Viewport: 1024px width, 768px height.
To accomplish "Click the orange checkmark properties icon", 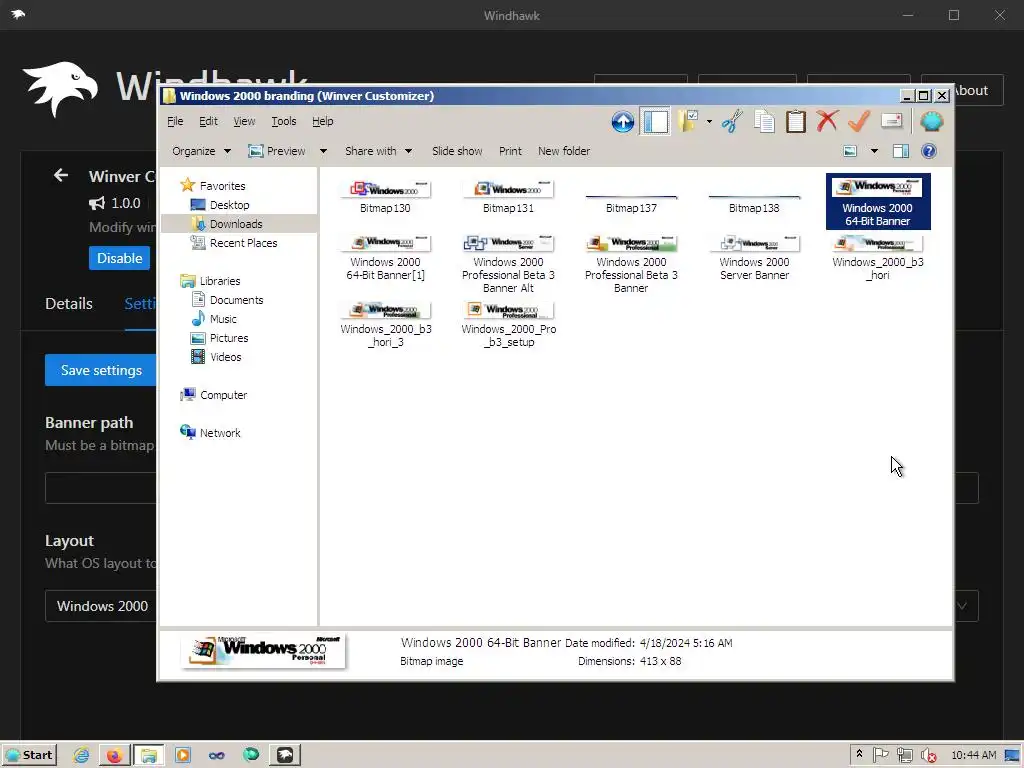I will (x=859, y=121).
